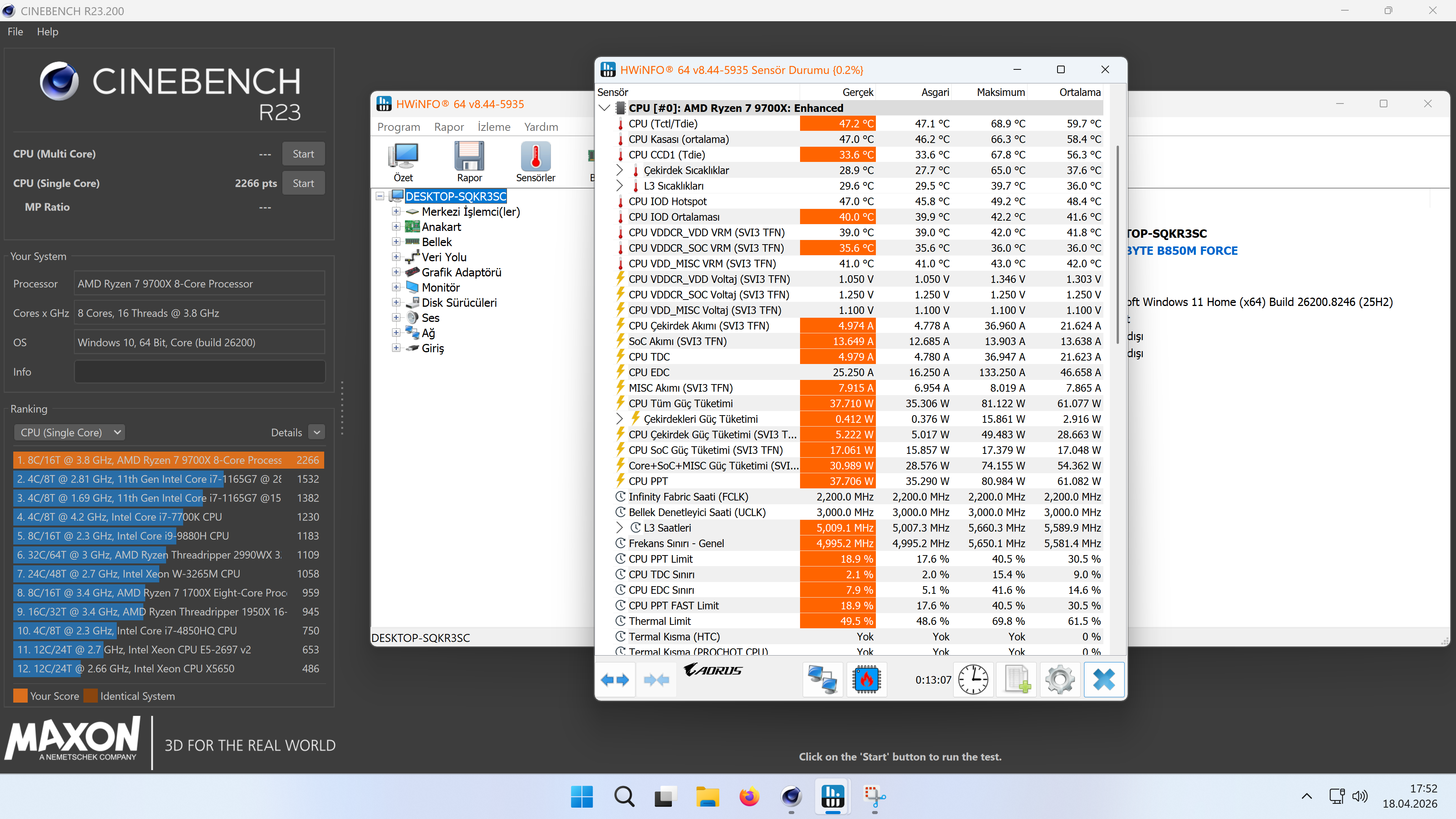Sort by the Ortalama column header
This screenshot has width=1456, height=819.
[x=1079, y=92]
